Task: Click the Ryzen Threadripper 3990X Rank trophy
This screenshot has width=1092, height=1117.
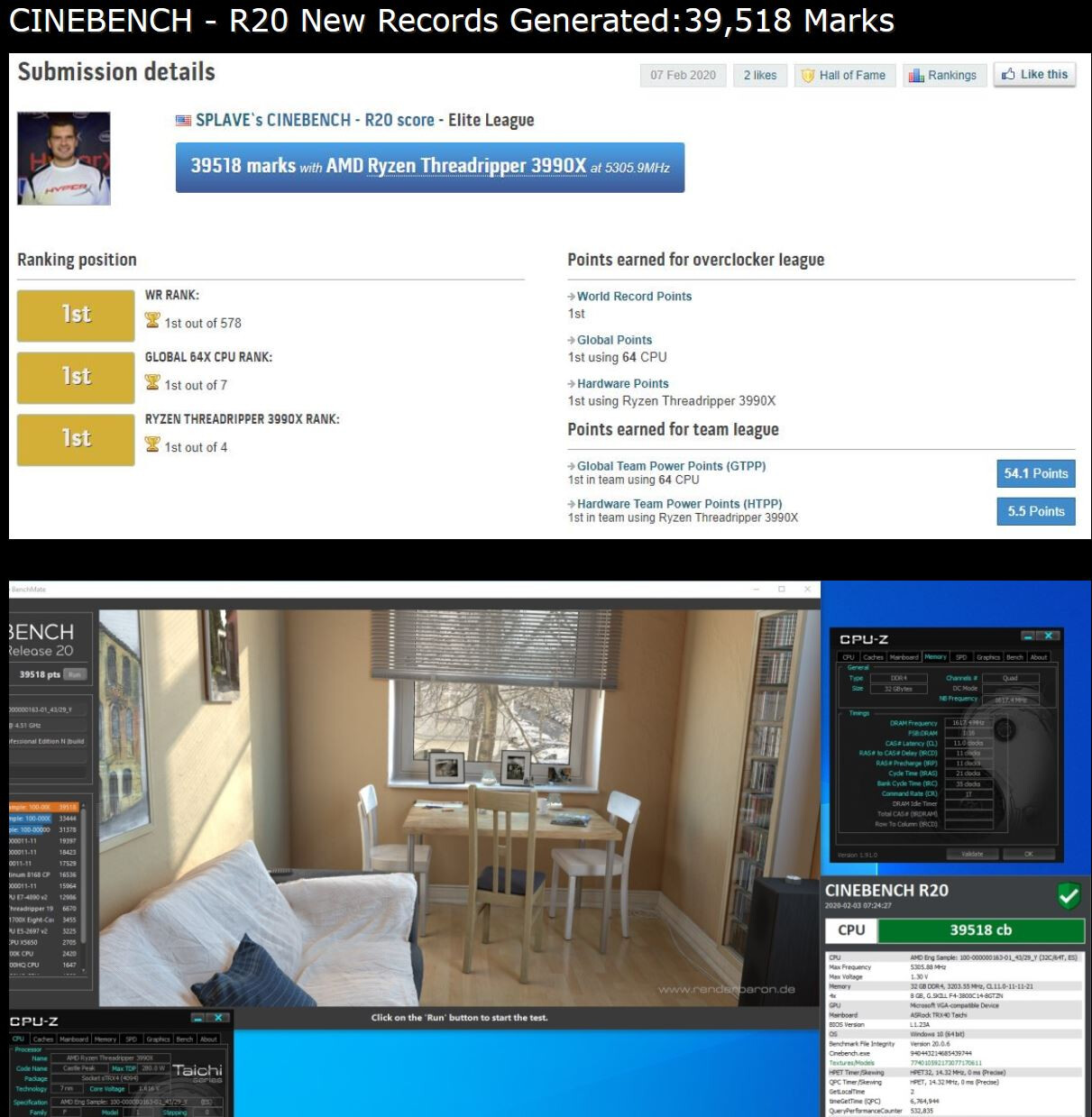Action: click(152, 445)
